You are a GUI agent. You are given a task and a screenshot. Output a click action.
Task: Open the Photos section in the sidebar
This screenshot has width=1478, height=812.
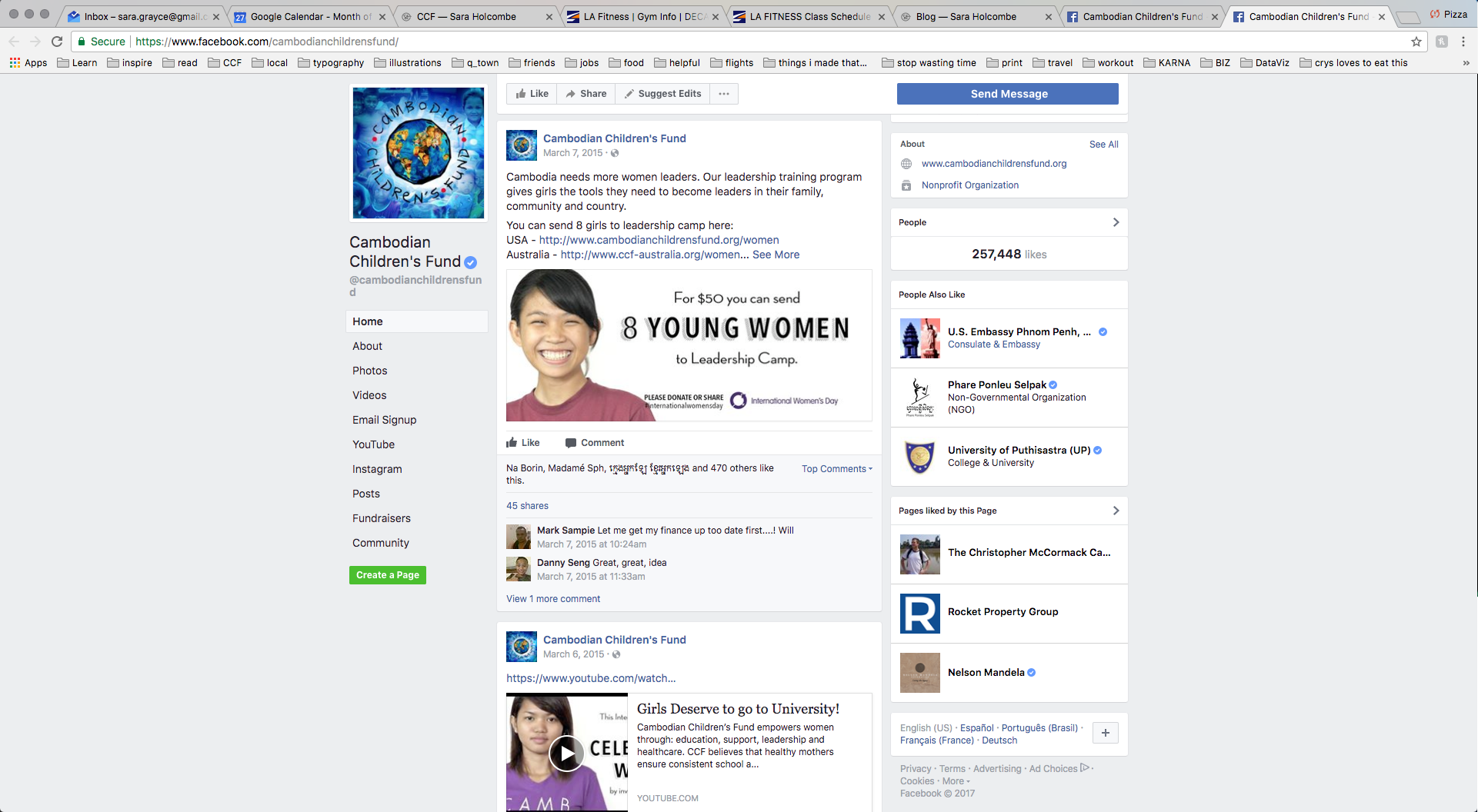point(369,371)
